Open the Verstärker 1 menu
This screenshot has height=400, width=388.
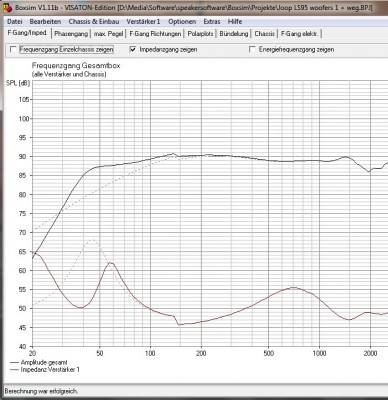point(143,22)
